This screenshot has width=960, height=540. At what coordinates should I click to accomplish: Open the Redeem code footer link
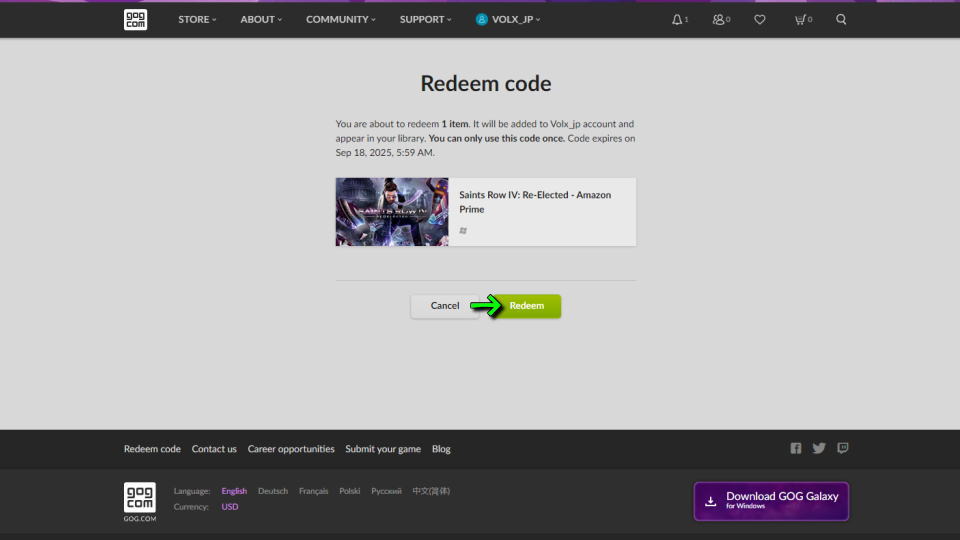coord(152,449)
